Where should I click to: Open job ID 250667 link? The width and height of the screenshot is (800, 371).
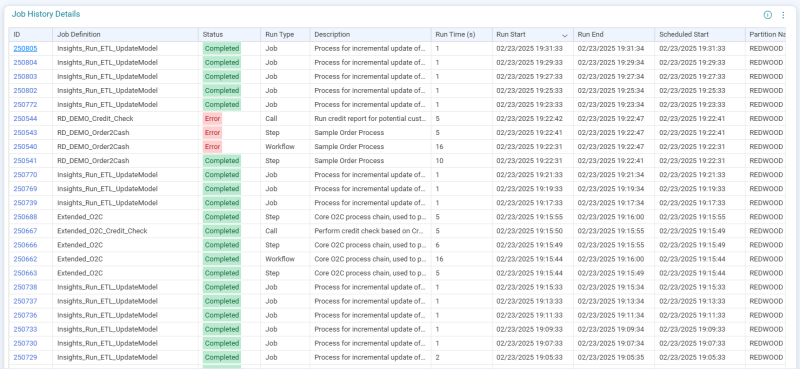click(x=25, y=231)
